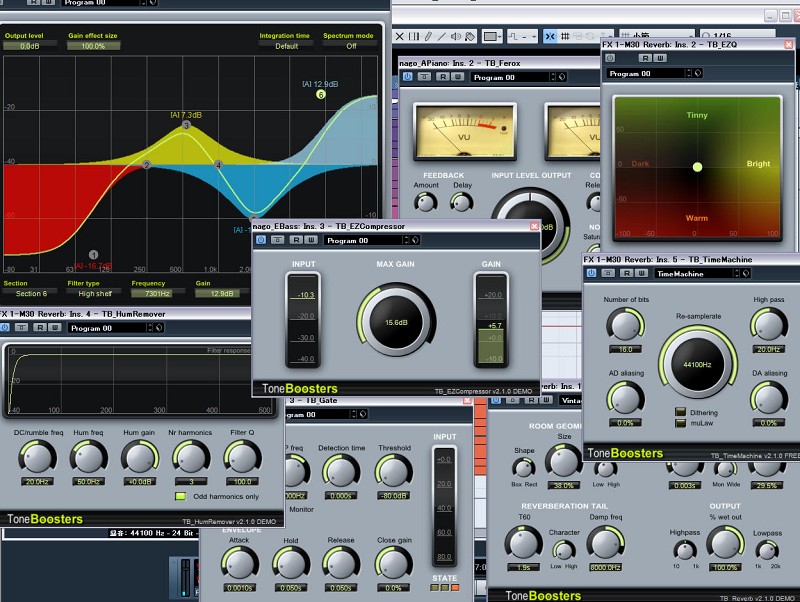Activate the TB_TimeMachine power icon

pos(591,273)
